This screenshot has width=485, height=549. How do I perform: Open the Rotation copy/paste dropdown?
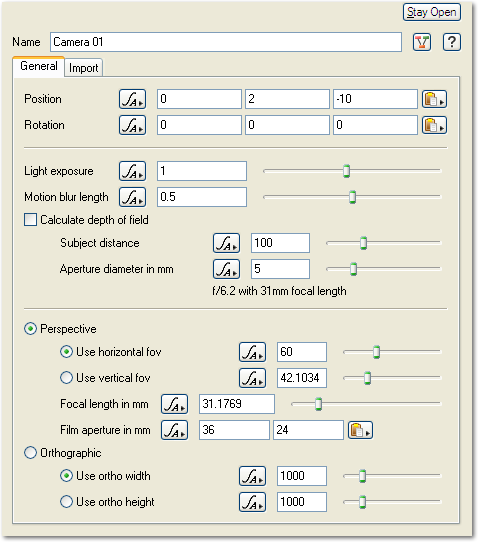tap(434, 125)
